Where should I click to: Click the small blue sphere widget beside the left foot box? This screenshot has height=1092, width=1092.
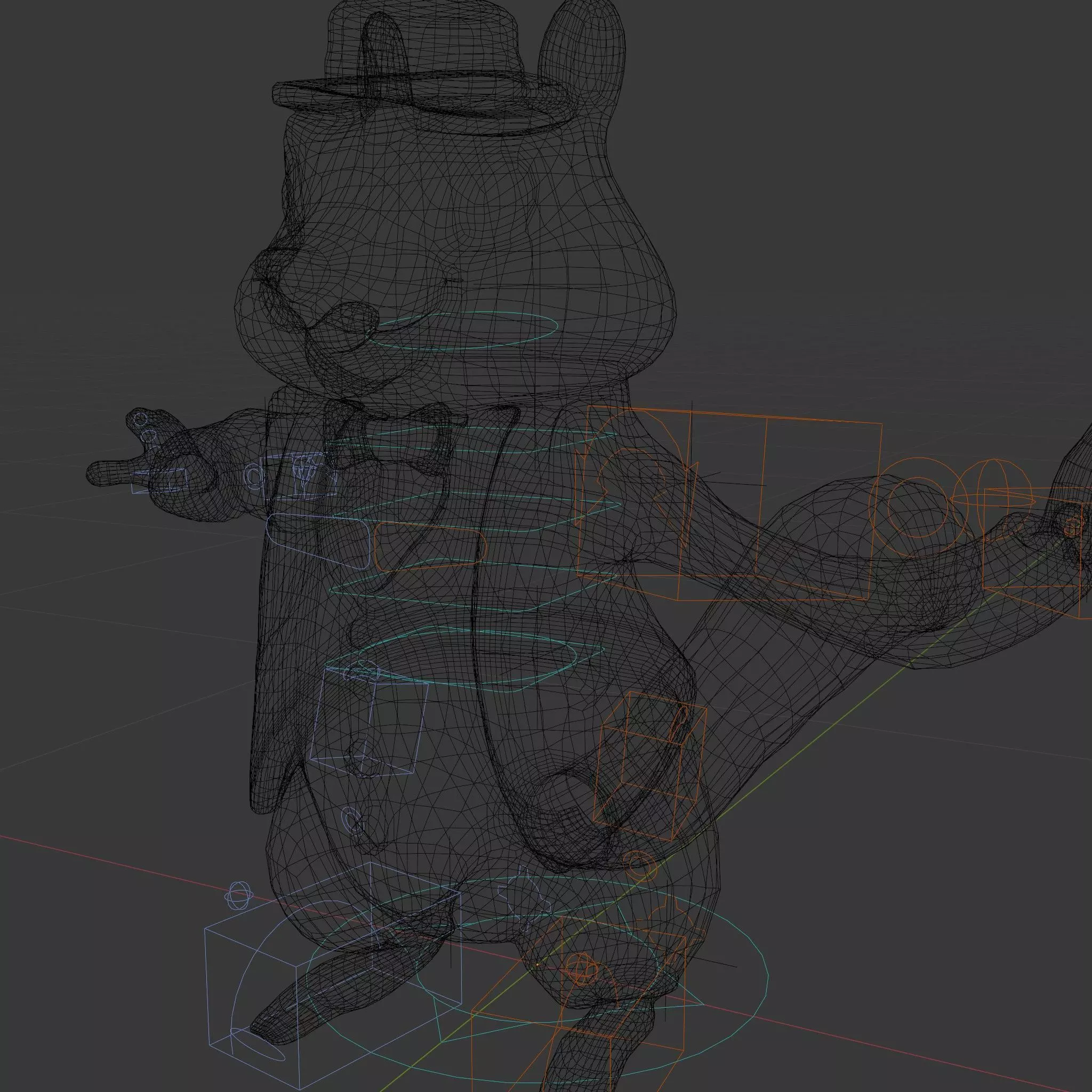coord(238,895)
